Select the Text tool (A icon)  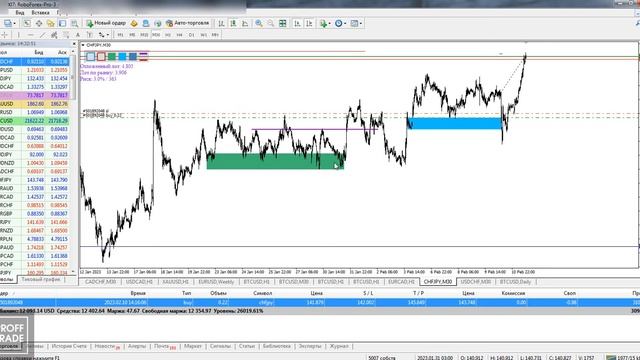[x=78, y=35]
